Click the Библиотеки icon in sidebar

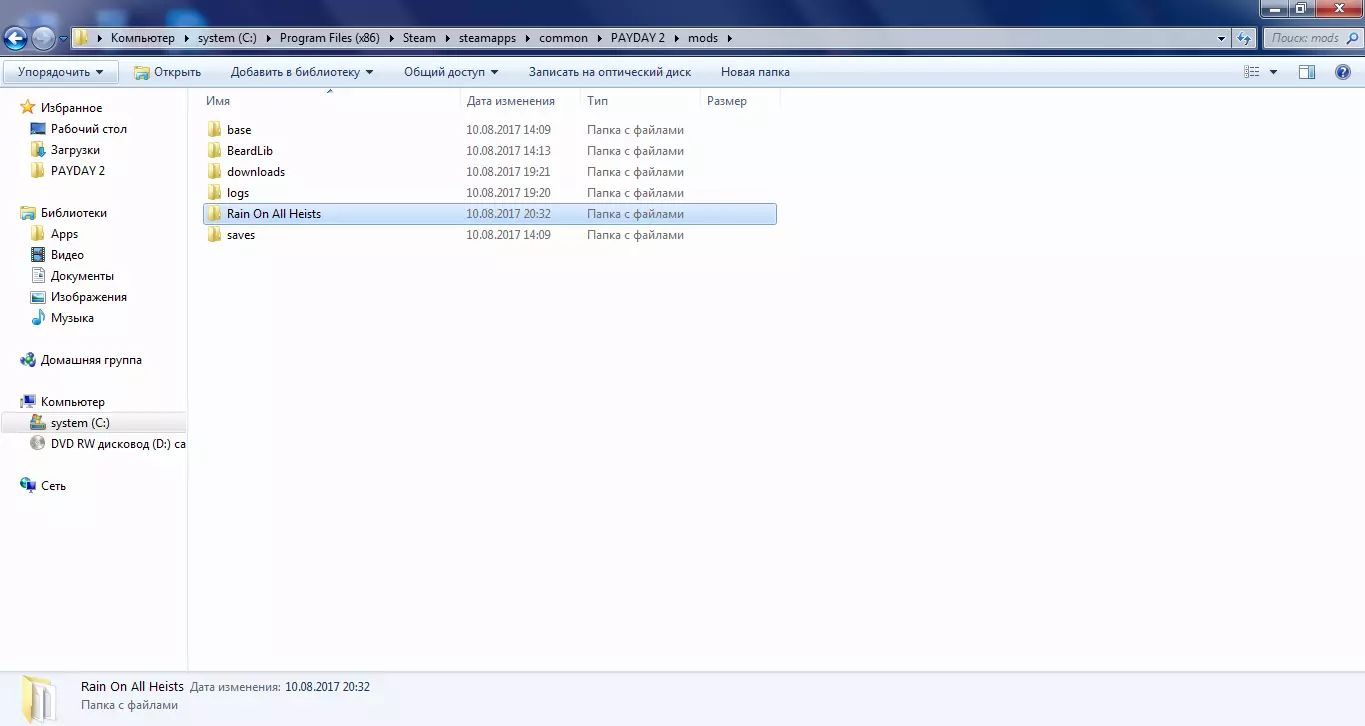pos(28,213)
